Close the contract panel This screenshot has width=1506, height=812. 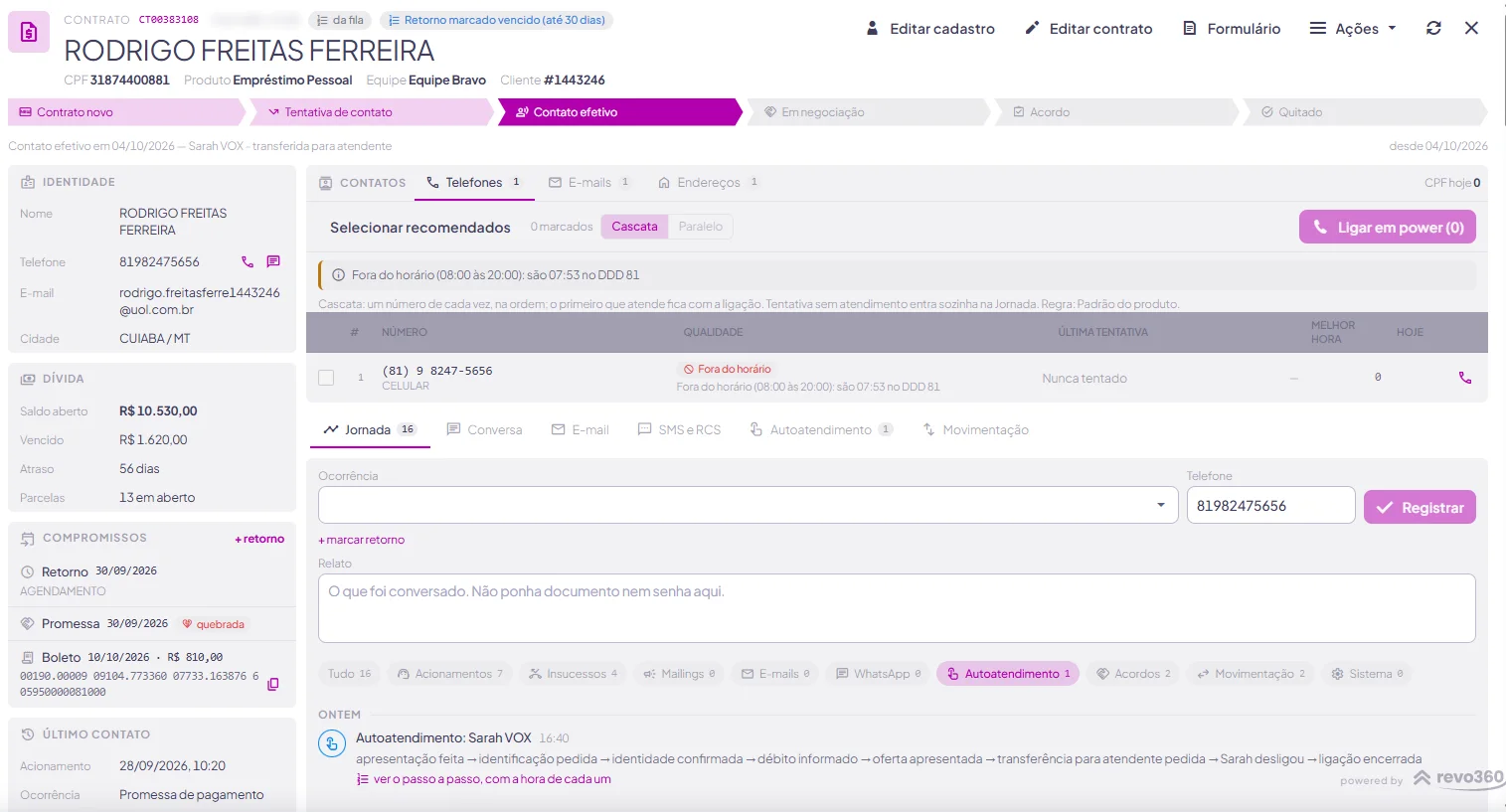tap(1471, 29)
